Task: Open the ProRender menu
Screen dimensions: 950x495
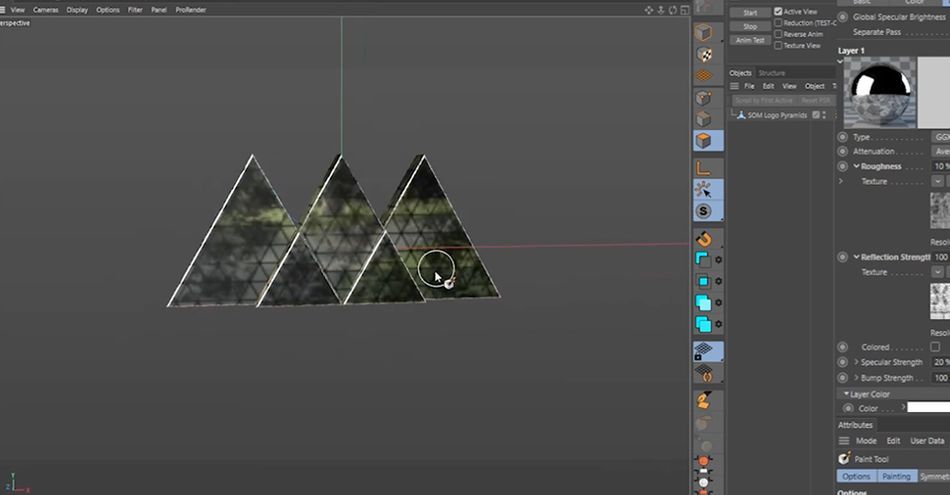Action: click(191, 10)
